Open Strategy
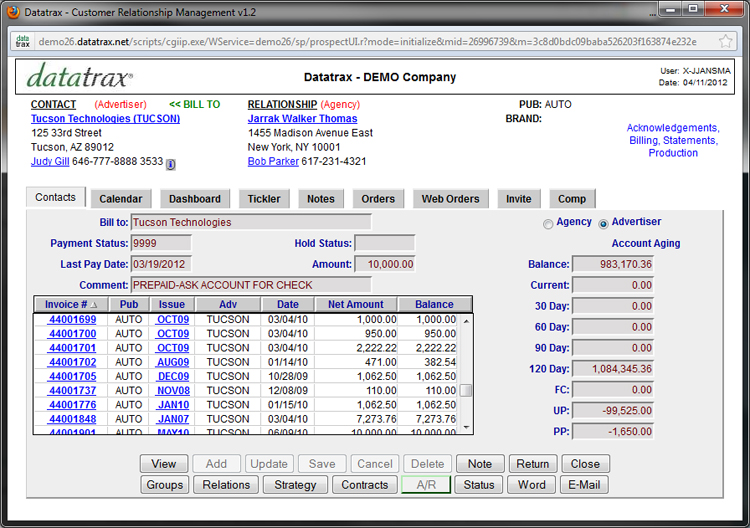The image size is (750, 528). pos(296,485)
